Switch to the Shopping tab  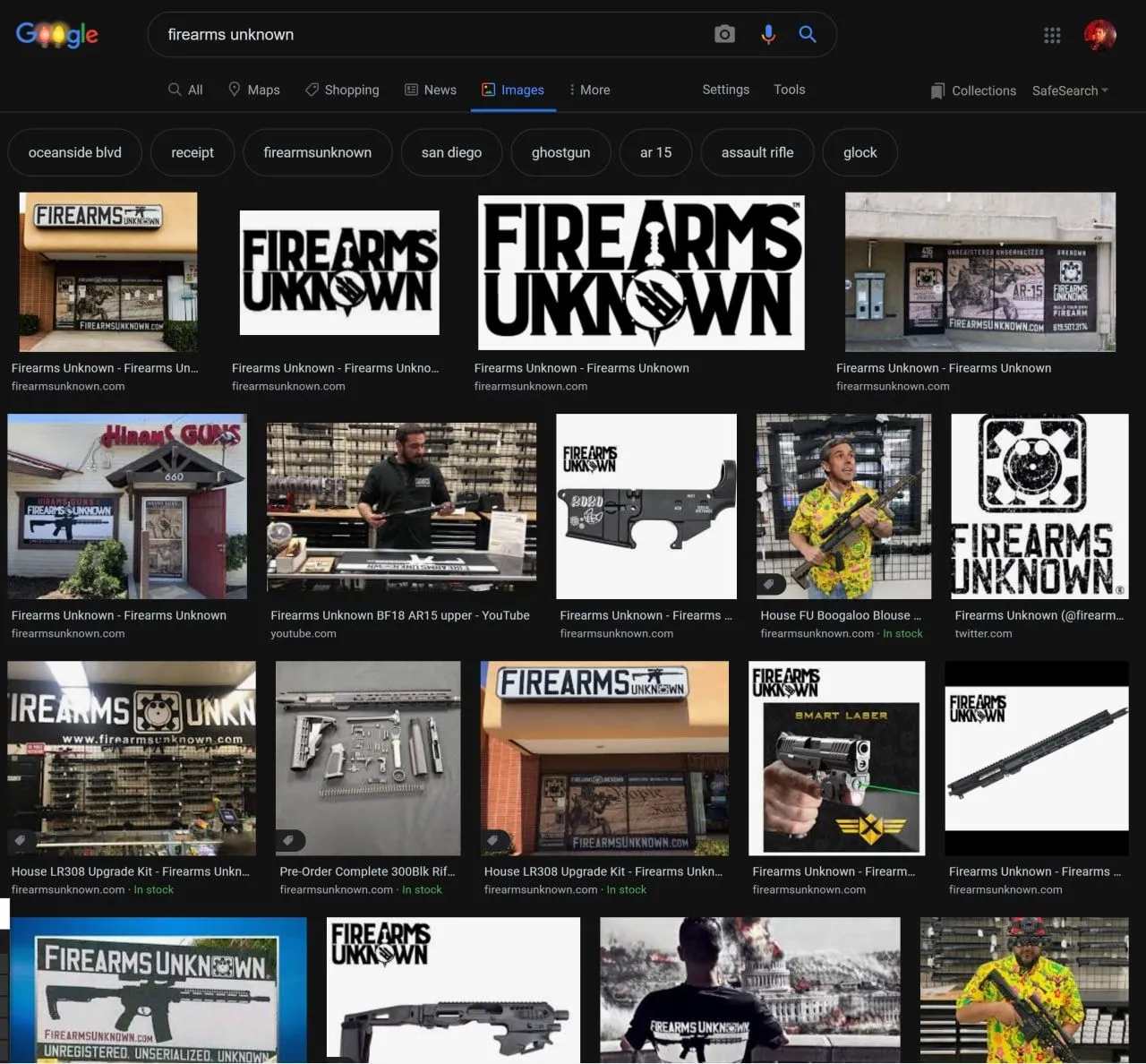pyautogui.click(x=342, y=90)
